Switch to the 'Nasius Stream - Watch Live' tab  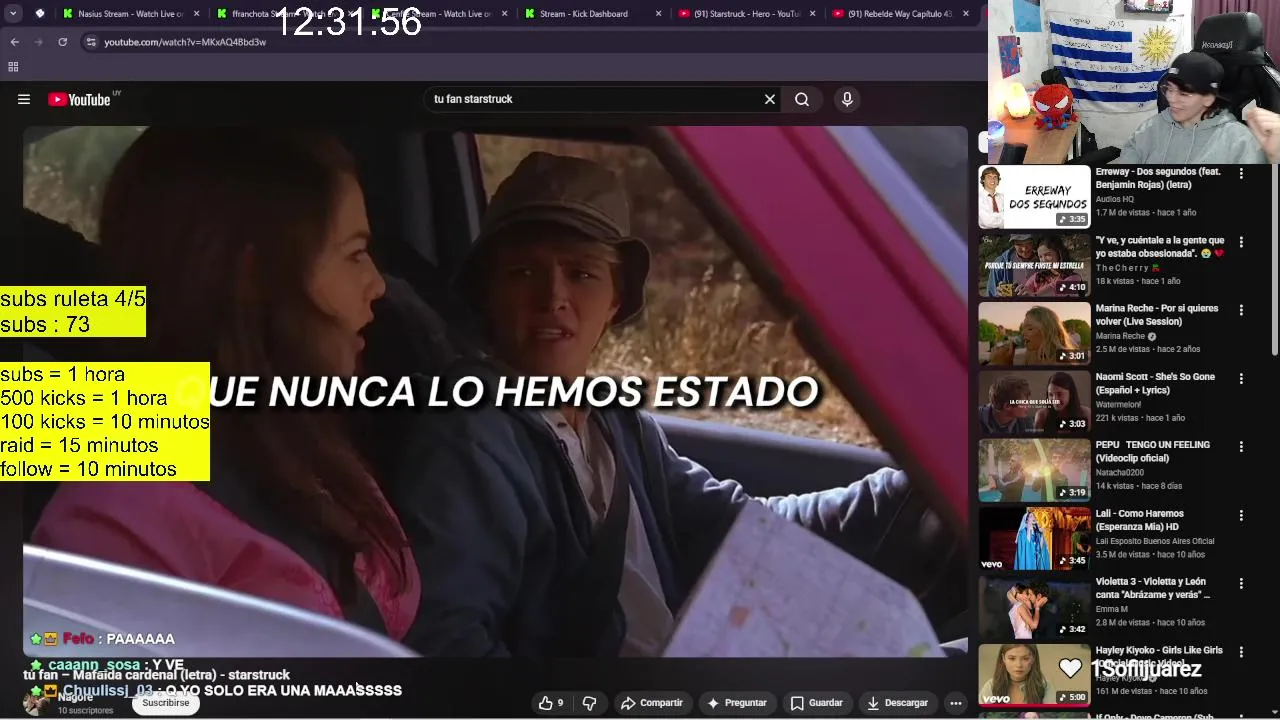[129, 14]
